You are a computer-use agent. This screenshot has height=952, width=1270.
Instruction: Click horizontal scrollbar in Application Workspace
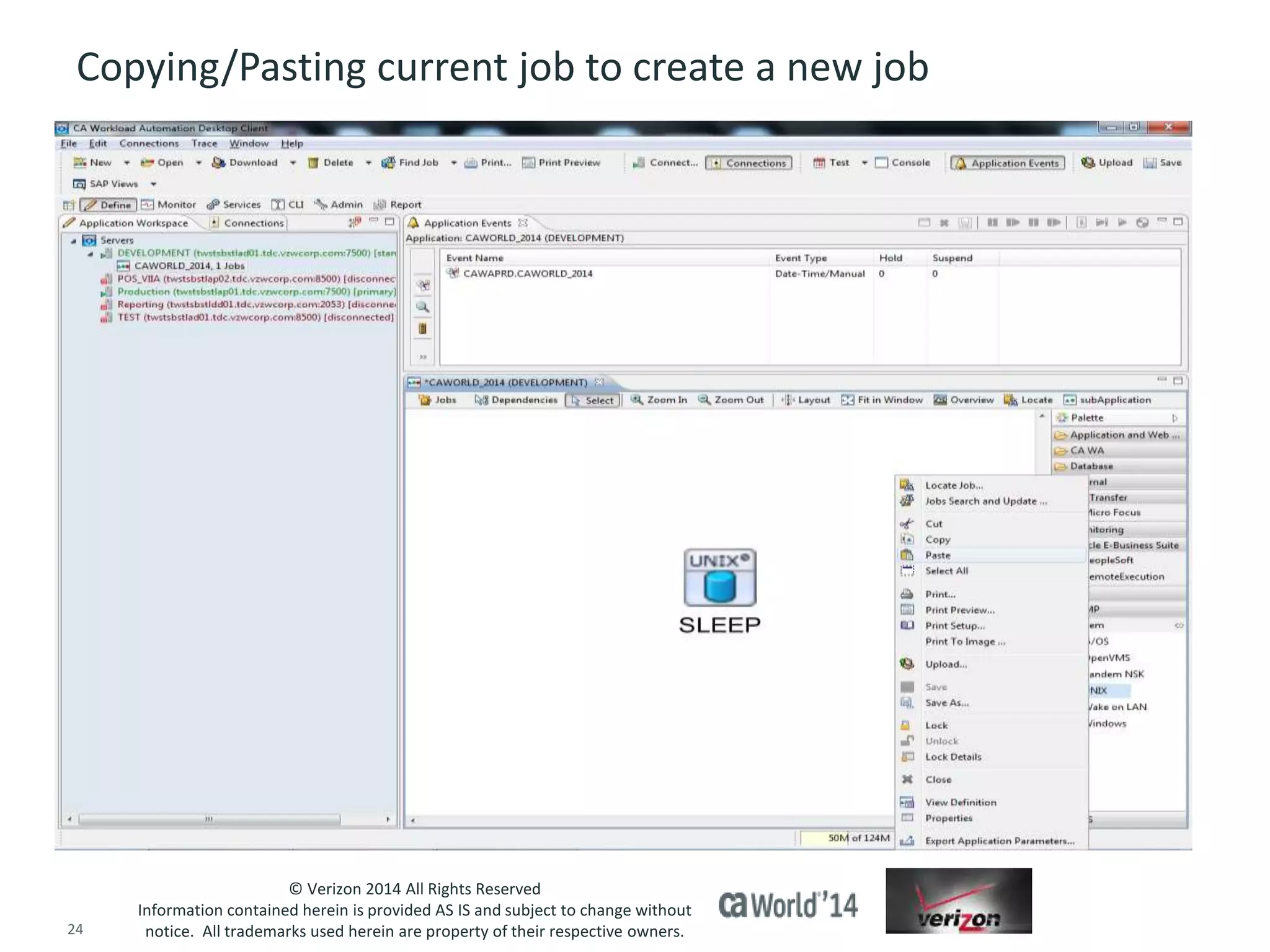[x=209, y=819]
